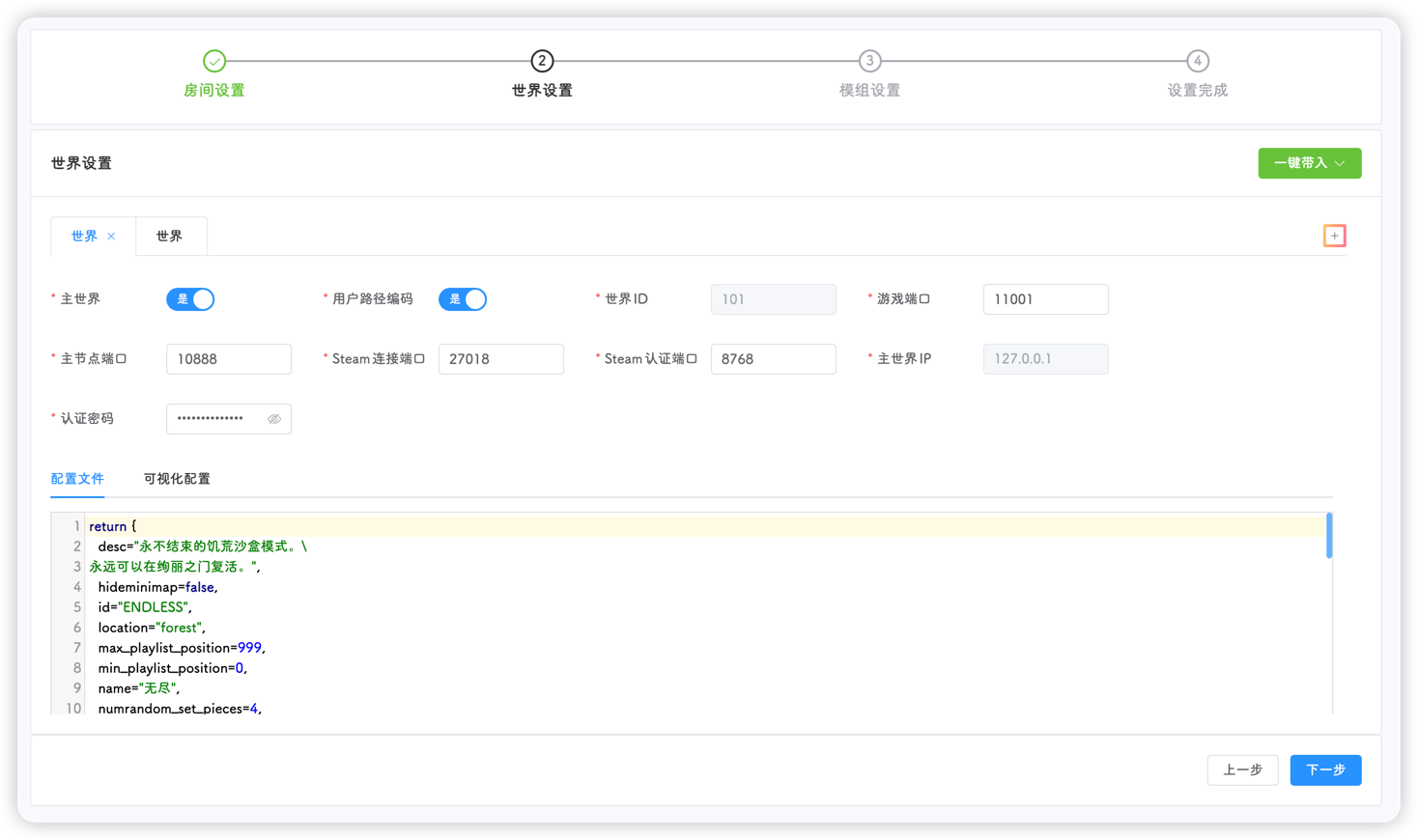This screenshot has height=840, width=1418.
Task: Switch to the 可视化配置 tab
Action: pyautogui.click(x=177, y=479)
